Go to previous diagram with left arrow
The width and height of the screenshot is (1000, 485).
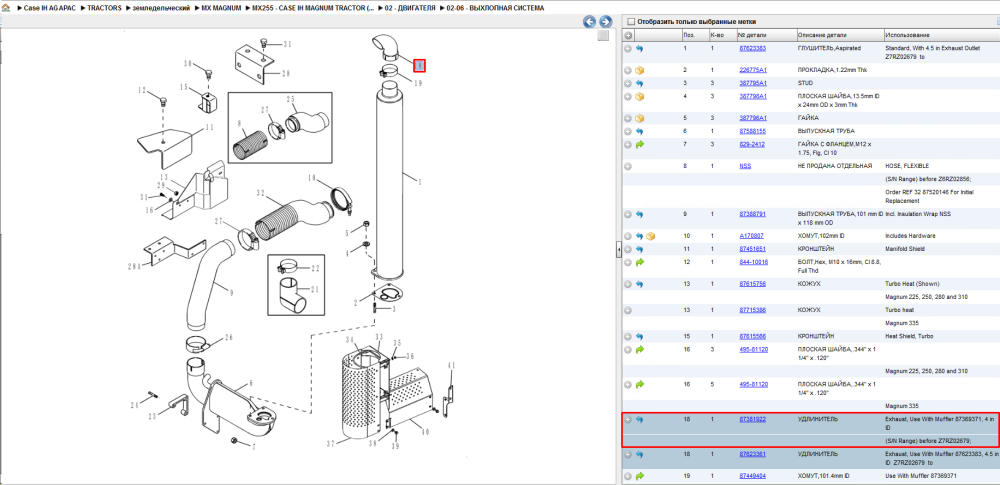[x=590, y=22]
